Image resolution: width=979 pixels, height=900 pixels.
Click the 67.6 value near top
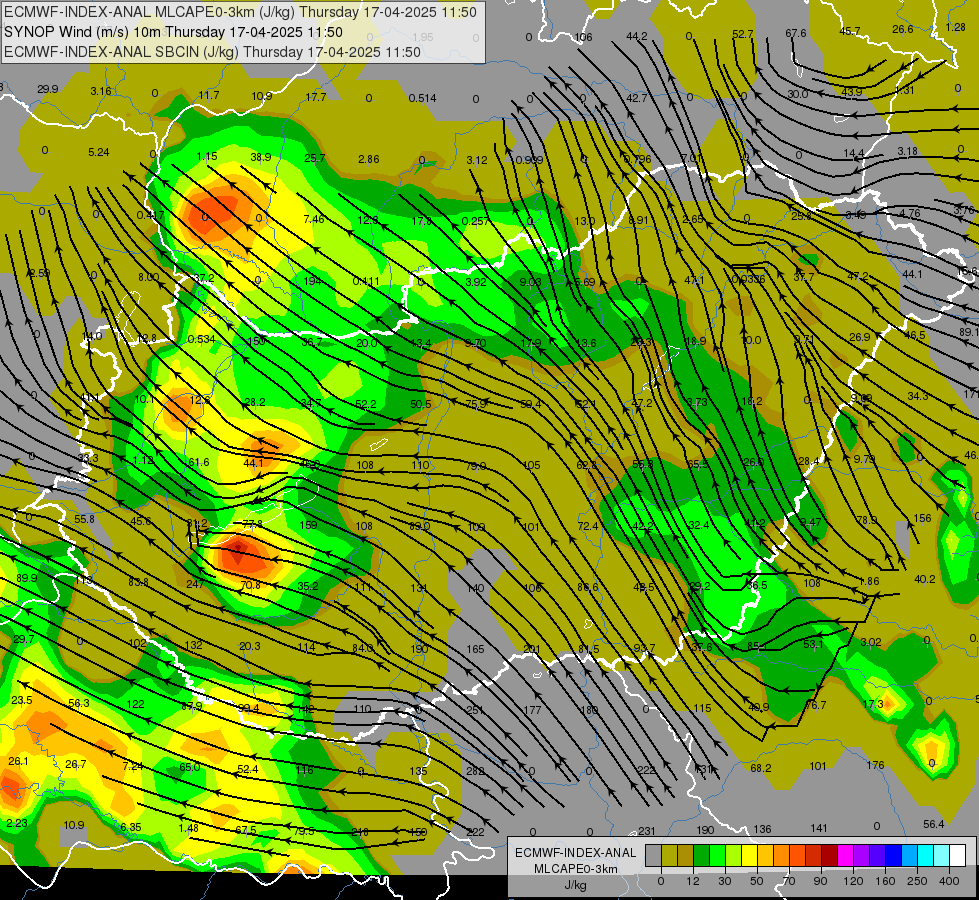(x=795, y=33)
